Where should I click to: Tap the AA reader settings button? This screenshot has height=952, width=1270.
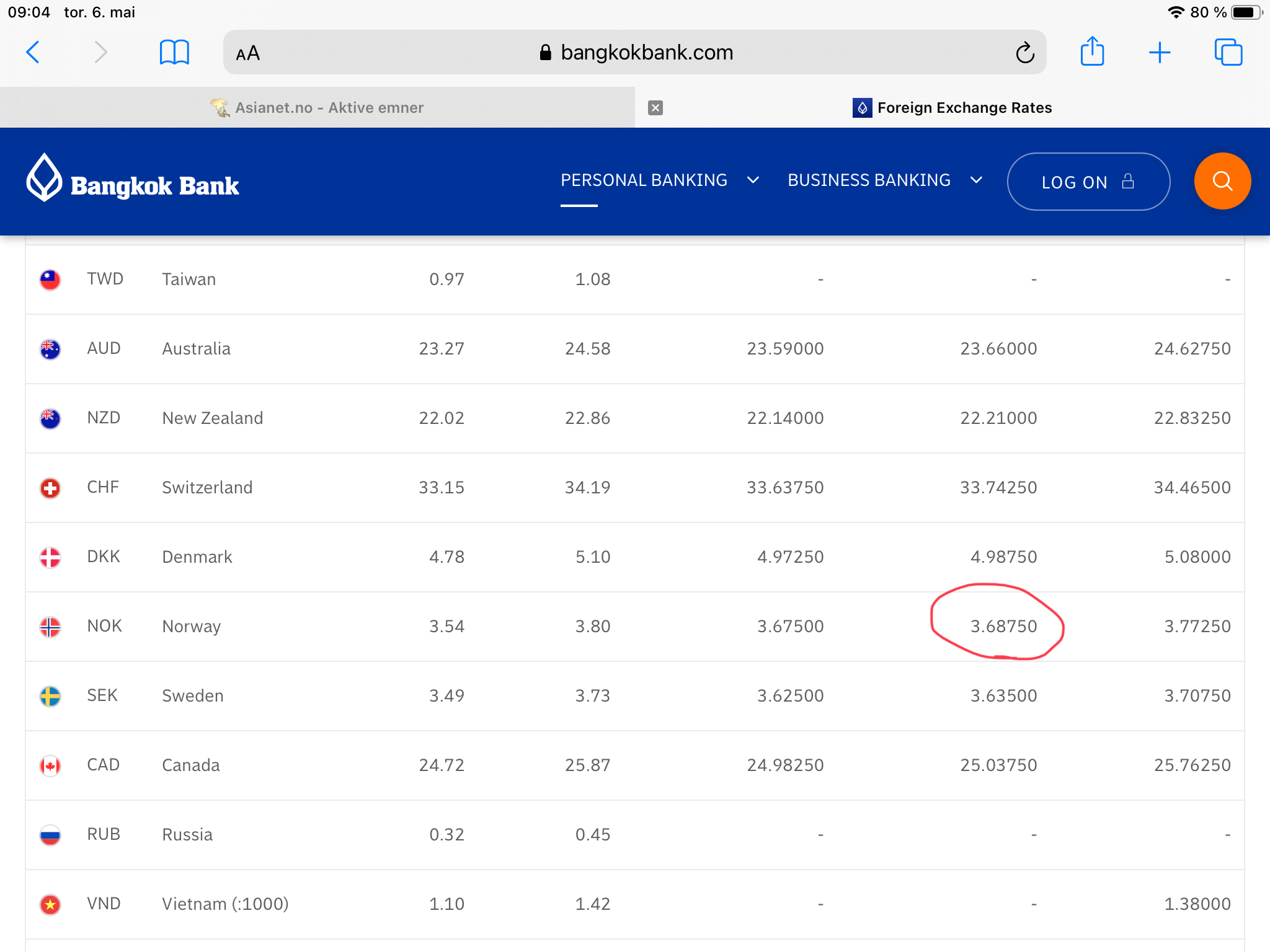coord(248,53)
